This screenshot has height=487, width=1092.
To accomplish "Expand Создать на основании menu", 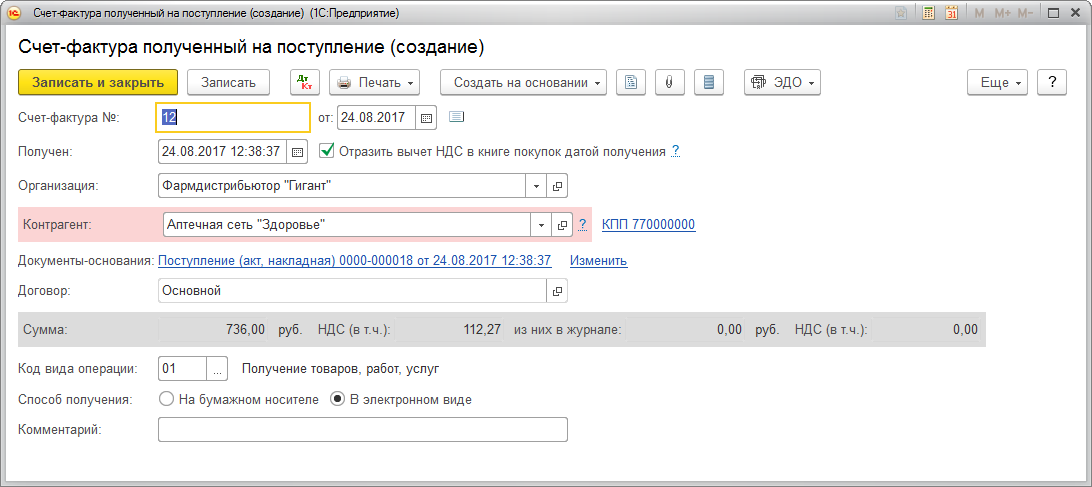I will pos(523,82).
